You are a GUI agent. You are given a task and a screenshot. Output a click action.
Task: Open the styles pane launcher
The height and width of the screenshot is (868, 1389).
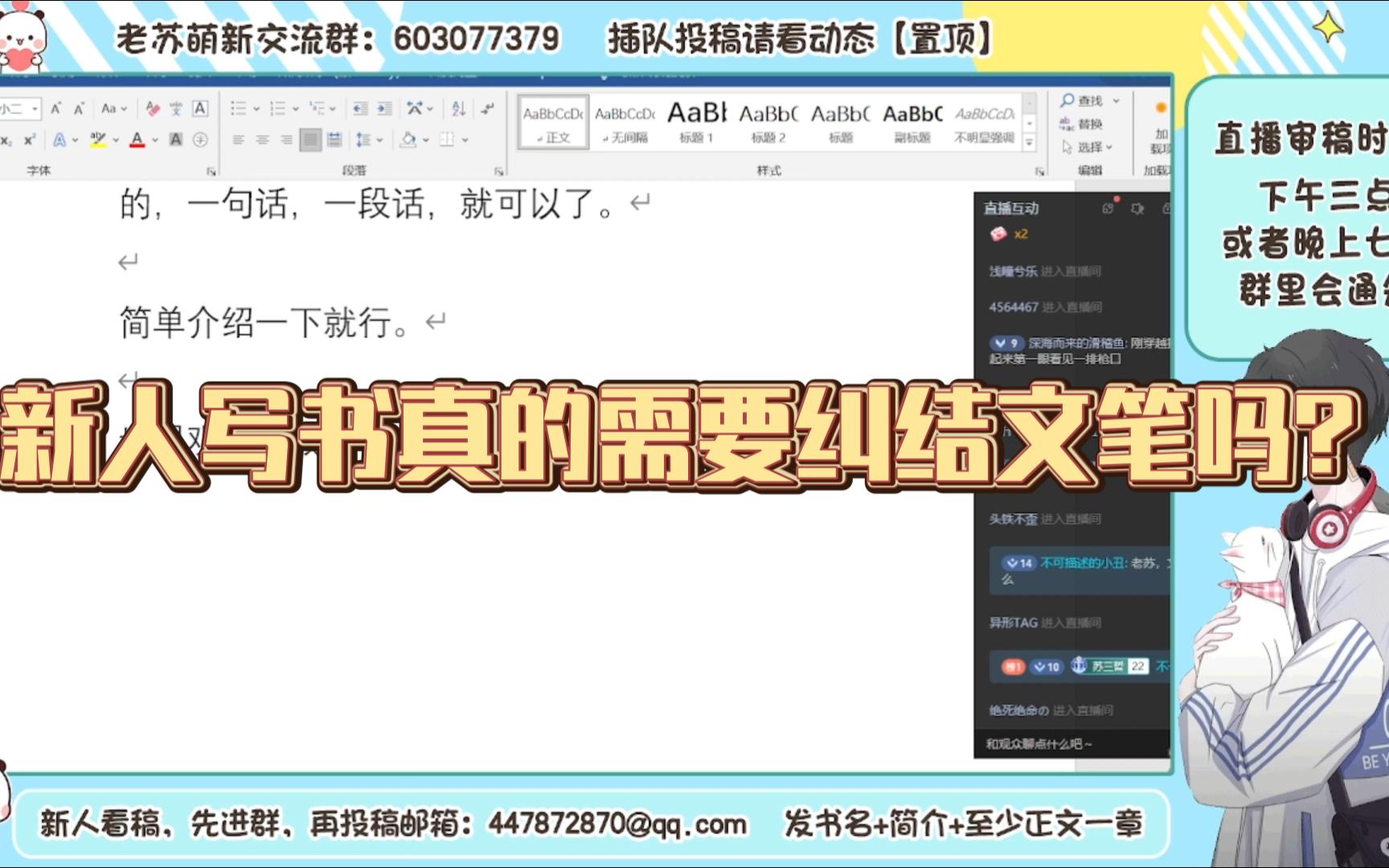tap(1039, 171)
